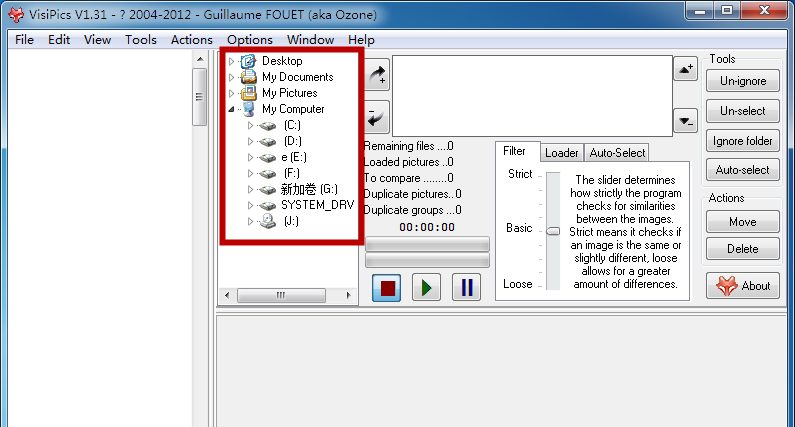
Task: Expand the SYSTEM_DRV drive node
Action: (x=250, y=205)
